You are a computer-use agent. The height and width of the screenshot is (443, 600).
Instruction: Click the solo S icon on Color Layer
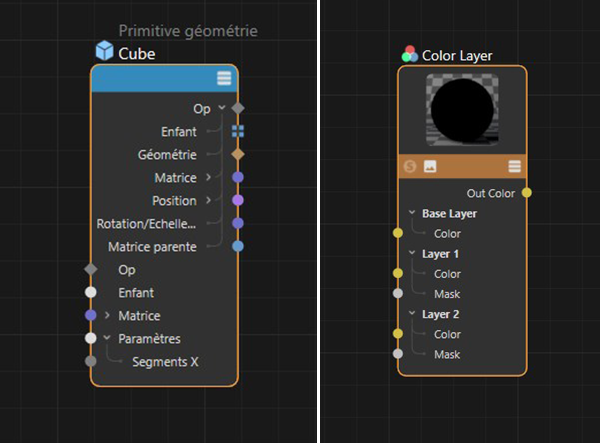[410, 167]
